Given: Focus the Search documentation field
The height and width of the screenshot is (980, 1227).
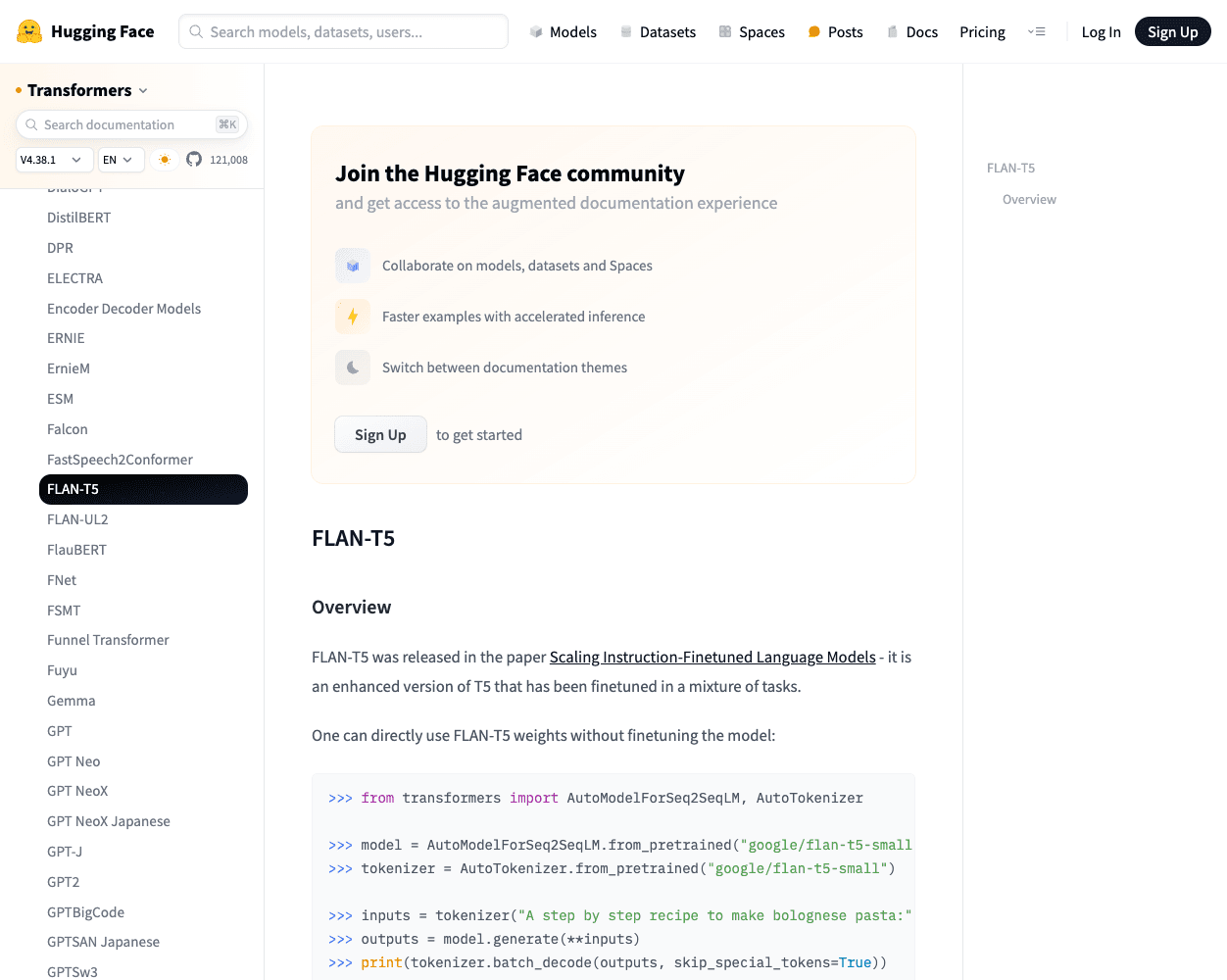Looking at the screenshot, I should (x=131, y=124).
